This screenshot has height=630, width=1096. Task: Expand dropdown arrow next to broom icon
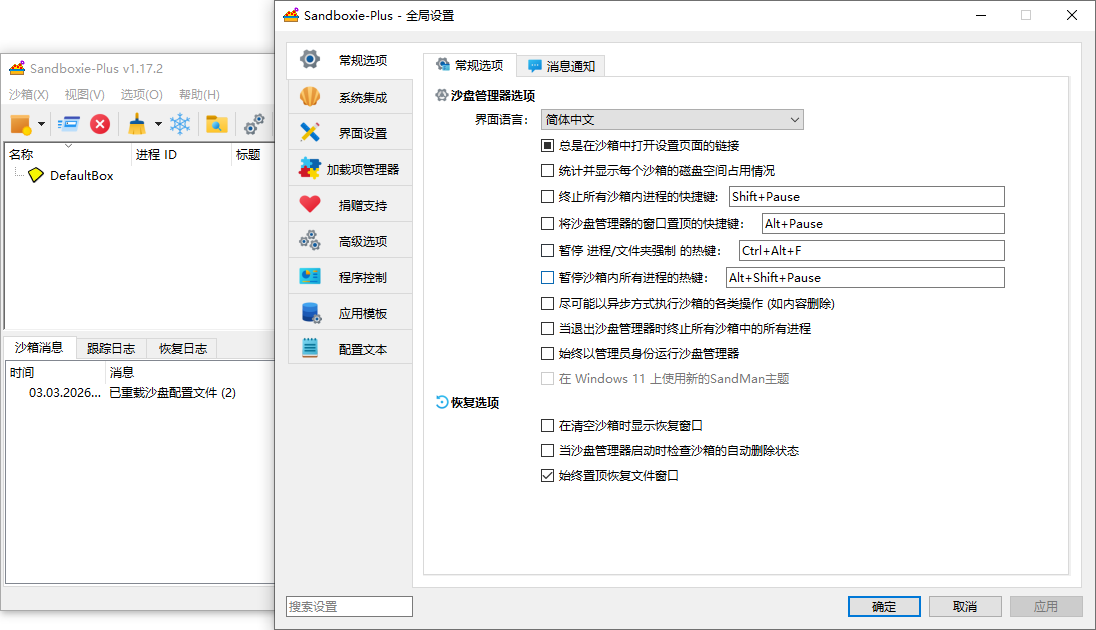click(158, 125)
